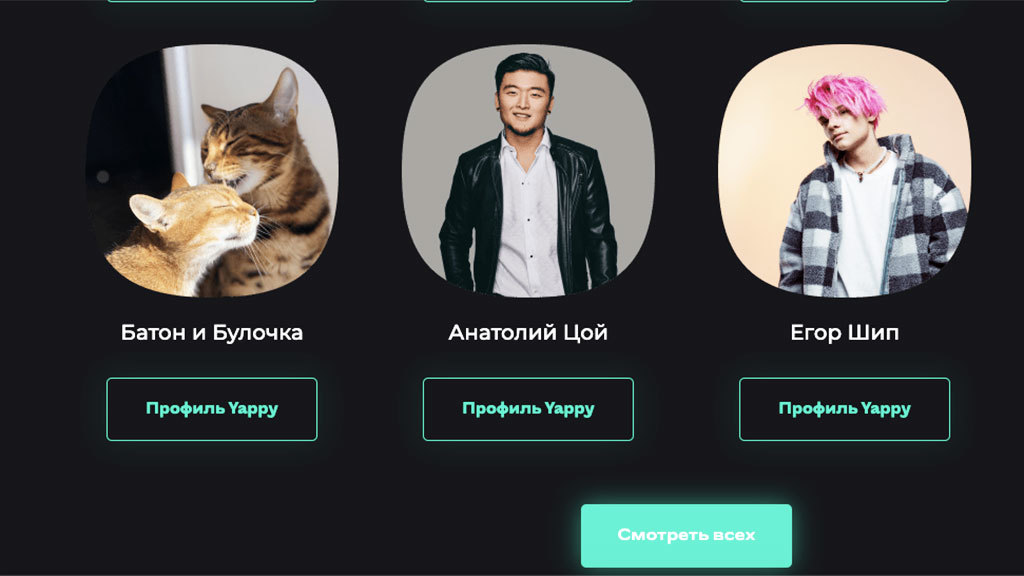
Task: Open Профиль Yappy under Батон и Булочка
Action: pos(212,409)
